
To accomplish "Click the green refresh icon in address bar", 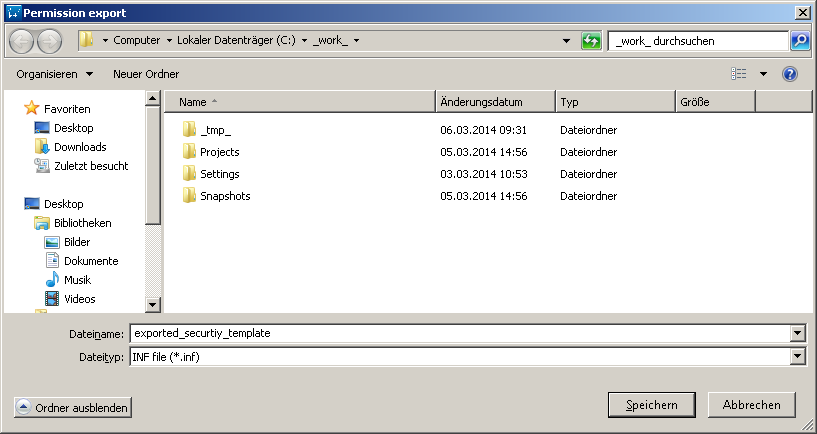I will click(x=591, y=41).
